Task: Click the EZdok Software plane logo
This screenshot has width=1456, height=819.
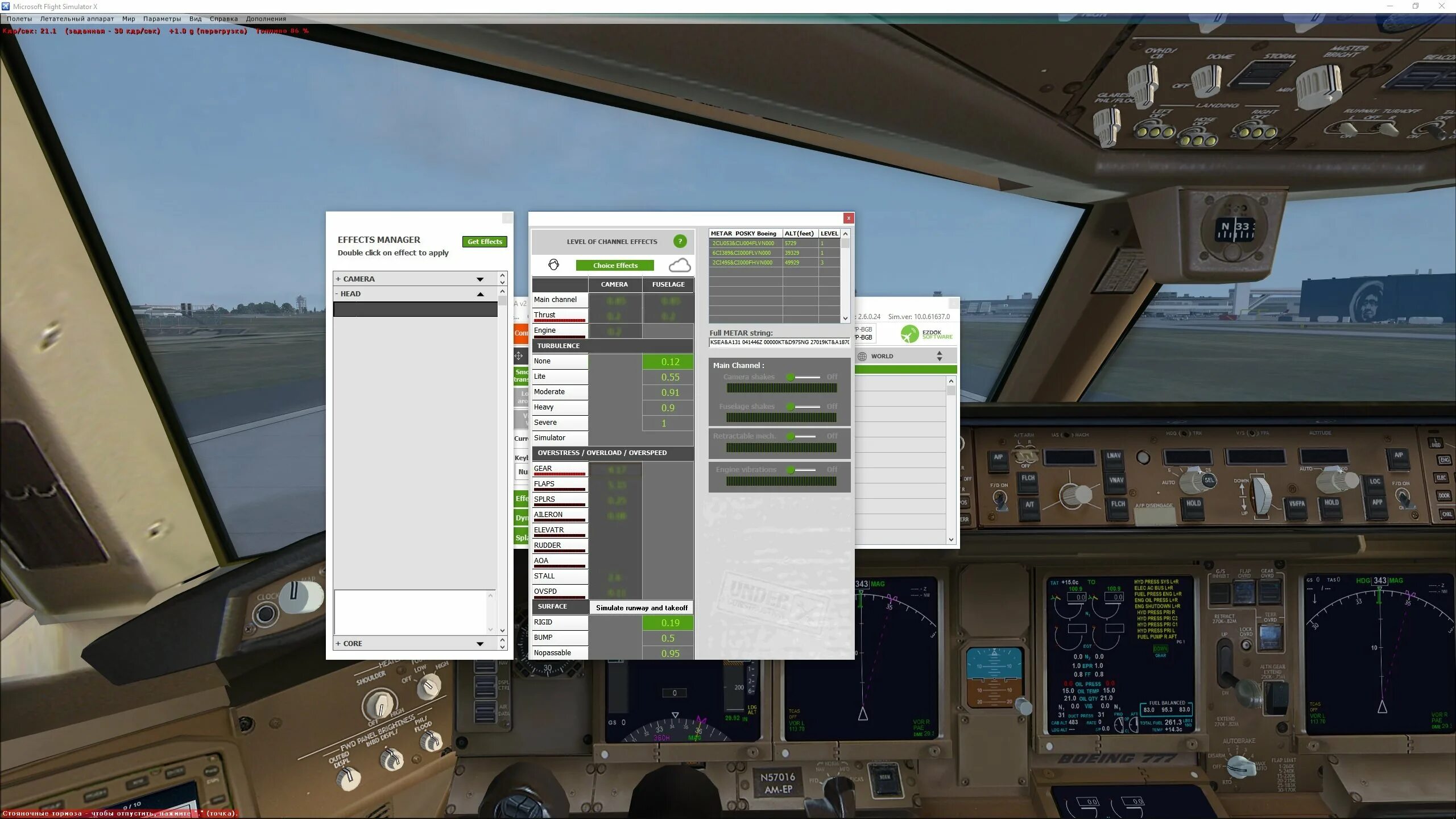Action: [x=909, y=334]
